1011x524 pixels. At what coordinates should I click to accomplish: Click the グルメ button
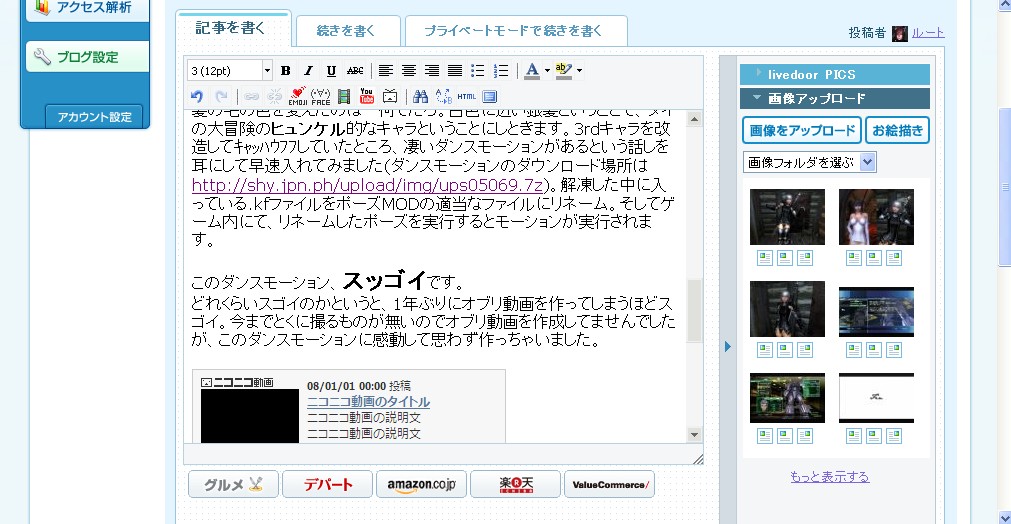(x=233, y=484)
